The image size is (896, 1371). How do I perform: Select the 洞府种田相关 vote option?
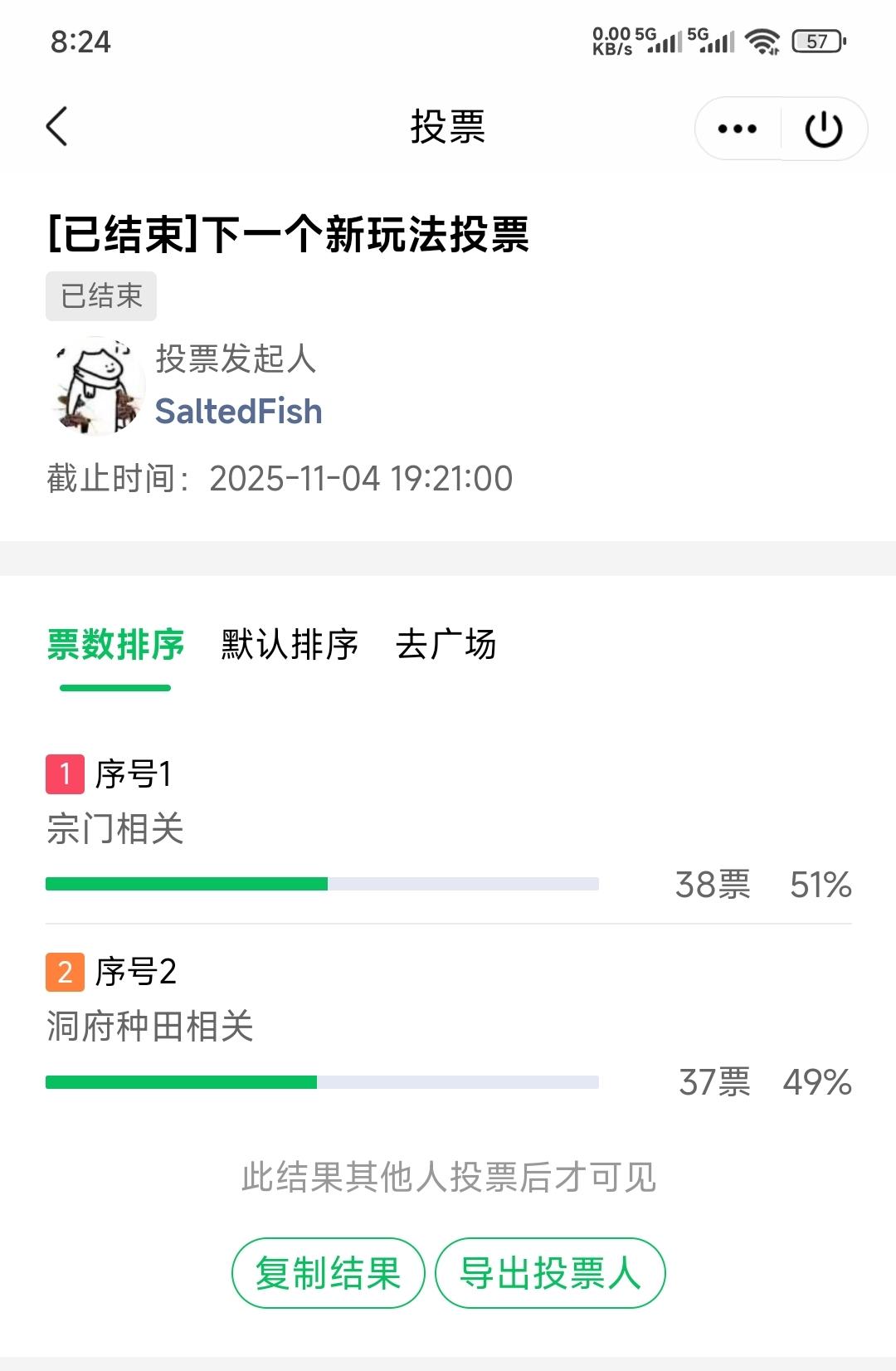point(150,1027)
